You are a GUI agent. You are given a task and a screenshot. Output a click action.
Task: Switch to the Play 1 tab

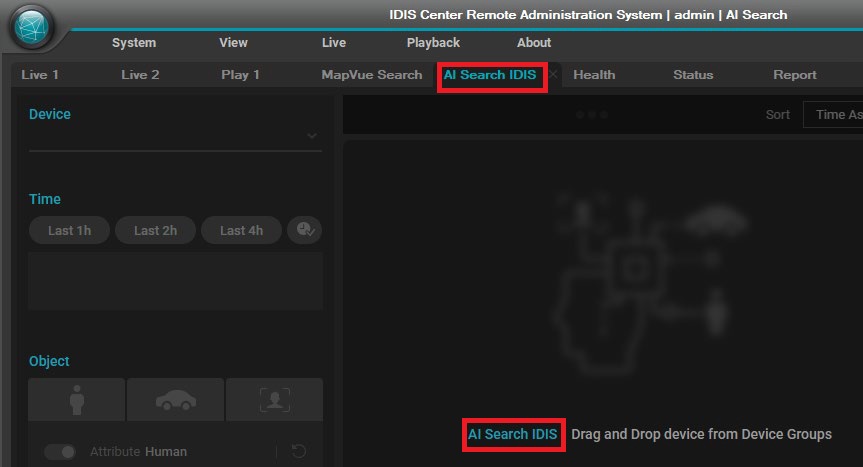coord(240,75)
